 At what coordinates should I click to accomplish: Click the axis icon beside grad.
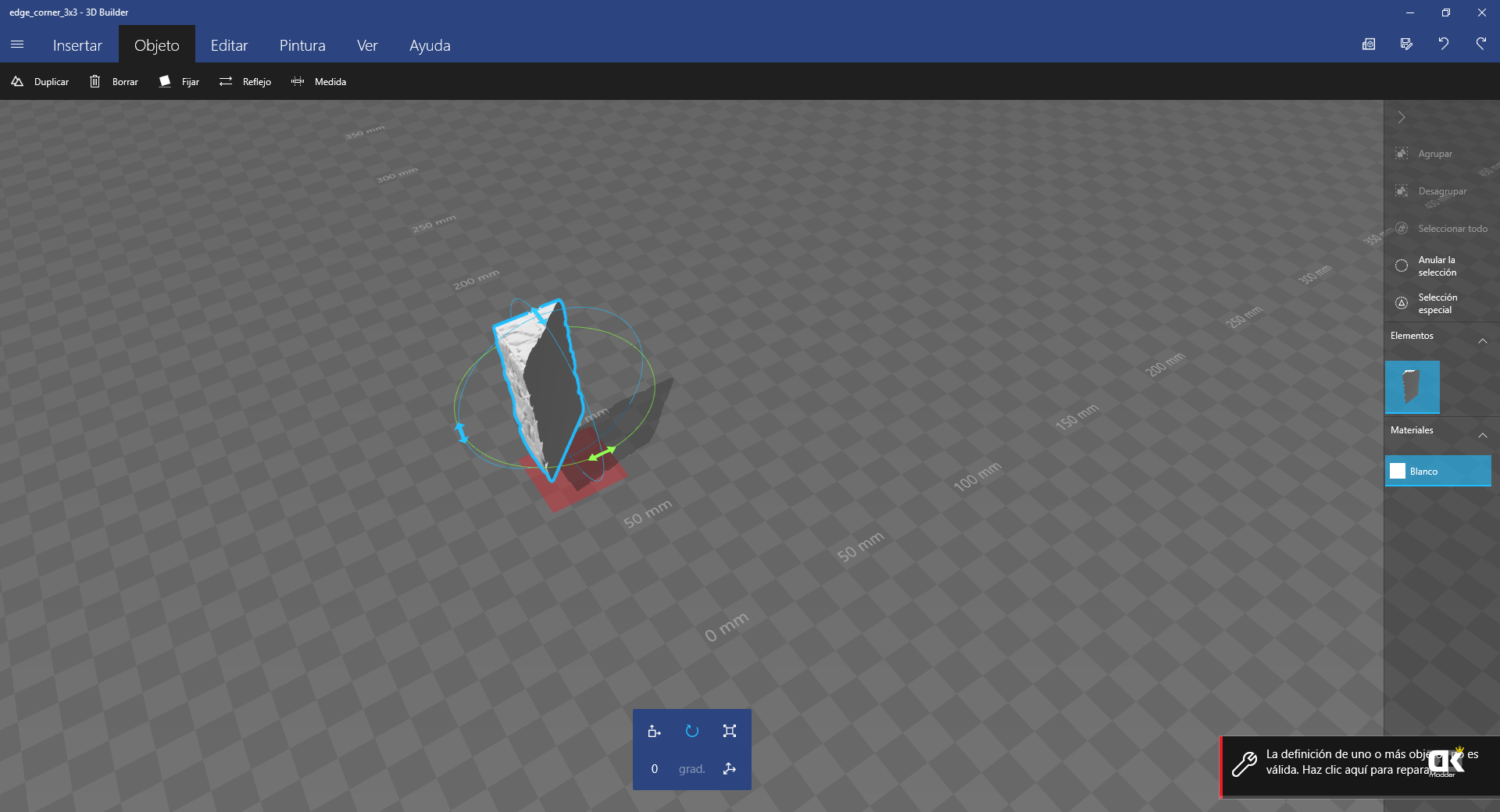click(730, 769)
